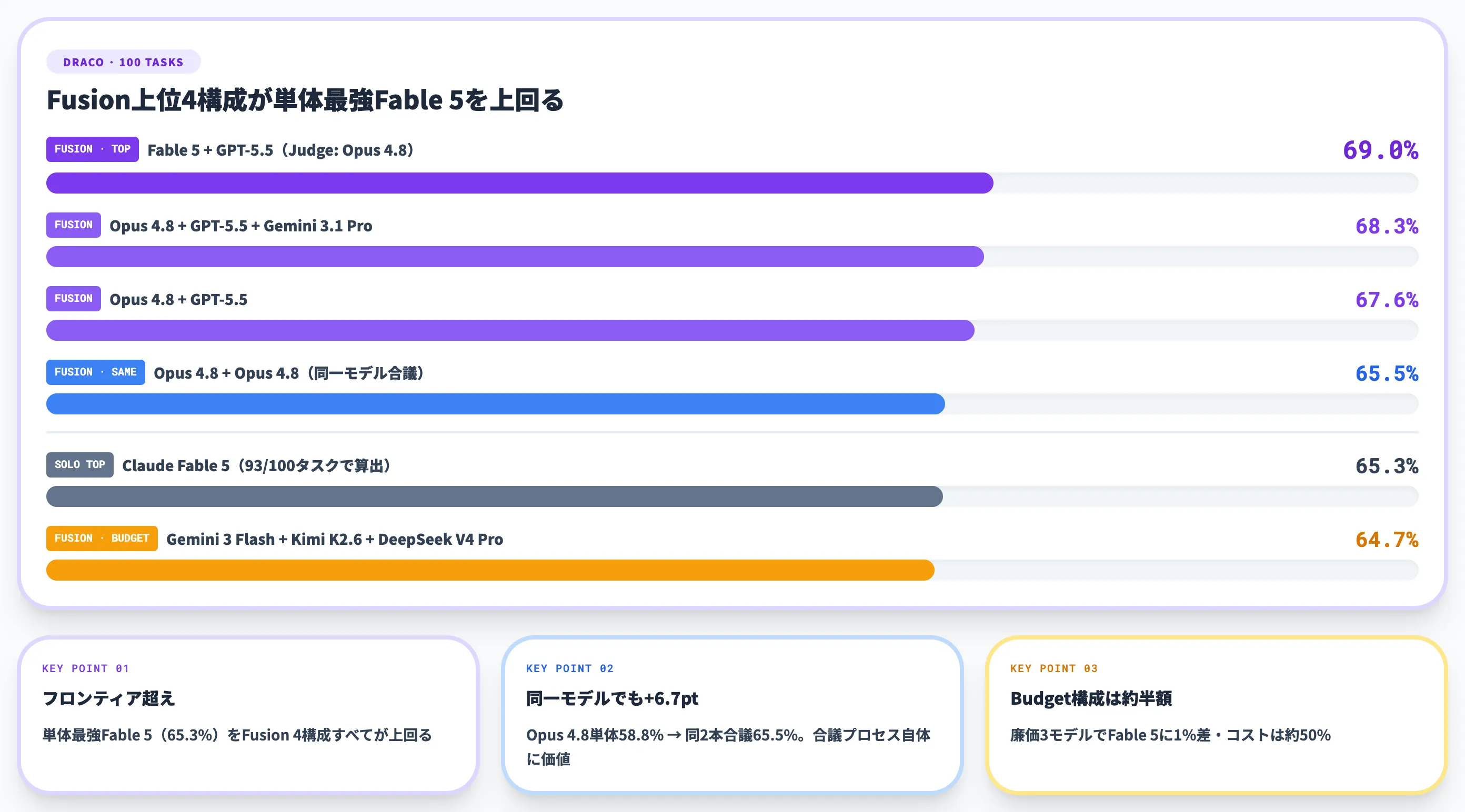Click the purple 69.0% progress bar
1465x812 pixels.
coord(520,183)
